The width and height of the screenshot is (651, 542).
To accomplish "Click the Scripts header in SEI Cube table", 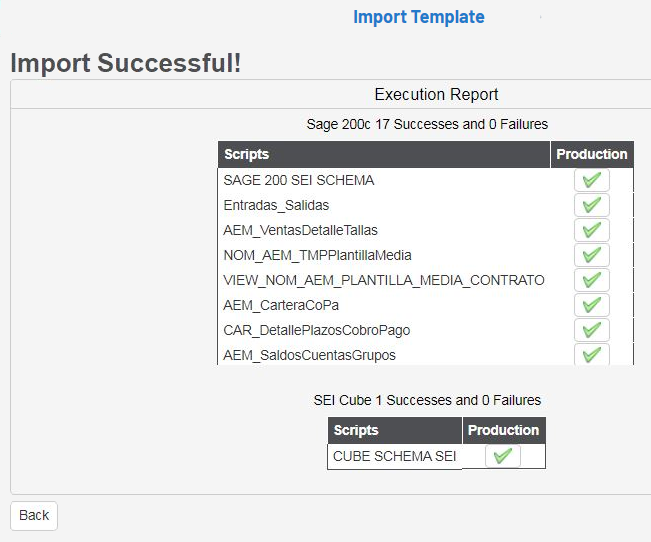I will pyautogui.click(x=356, y=430).
